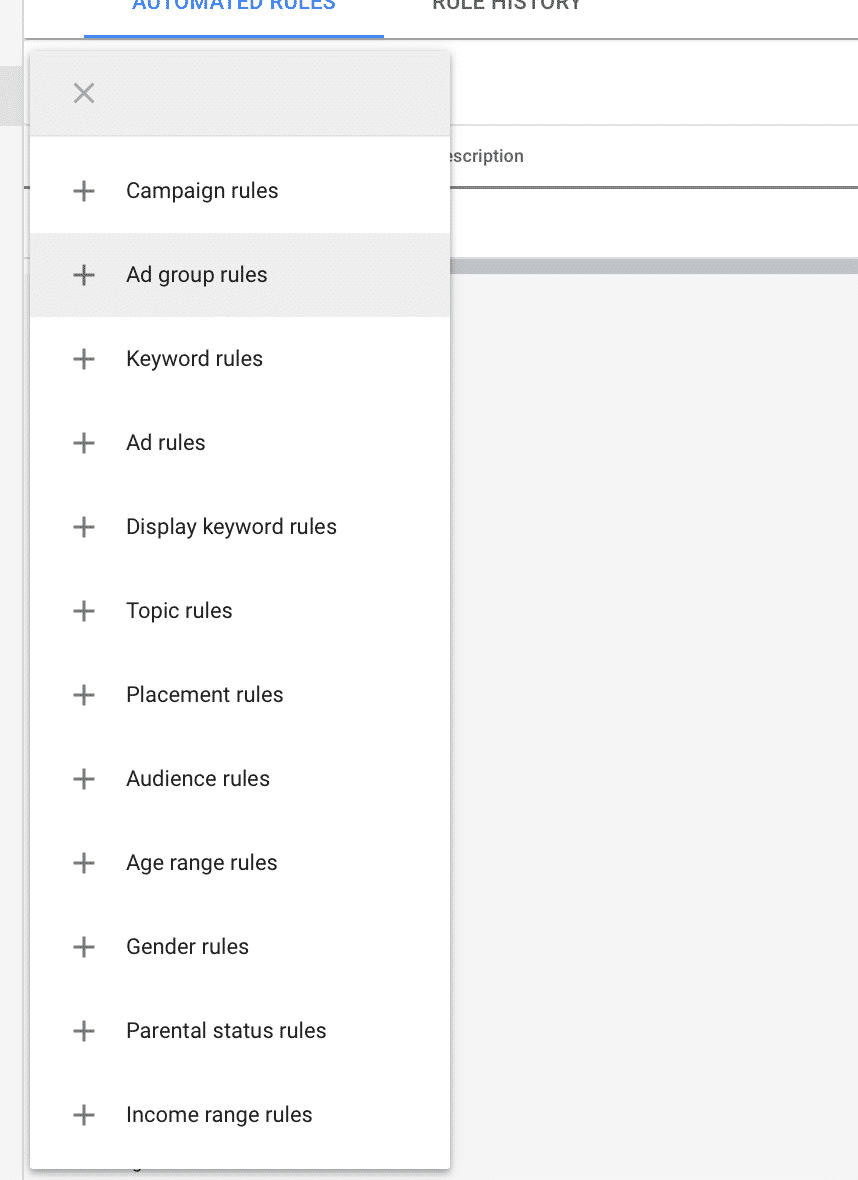Click plus icon beside Display keyword rules
The width and height of the screenshot is (858, 1180).
84,527
